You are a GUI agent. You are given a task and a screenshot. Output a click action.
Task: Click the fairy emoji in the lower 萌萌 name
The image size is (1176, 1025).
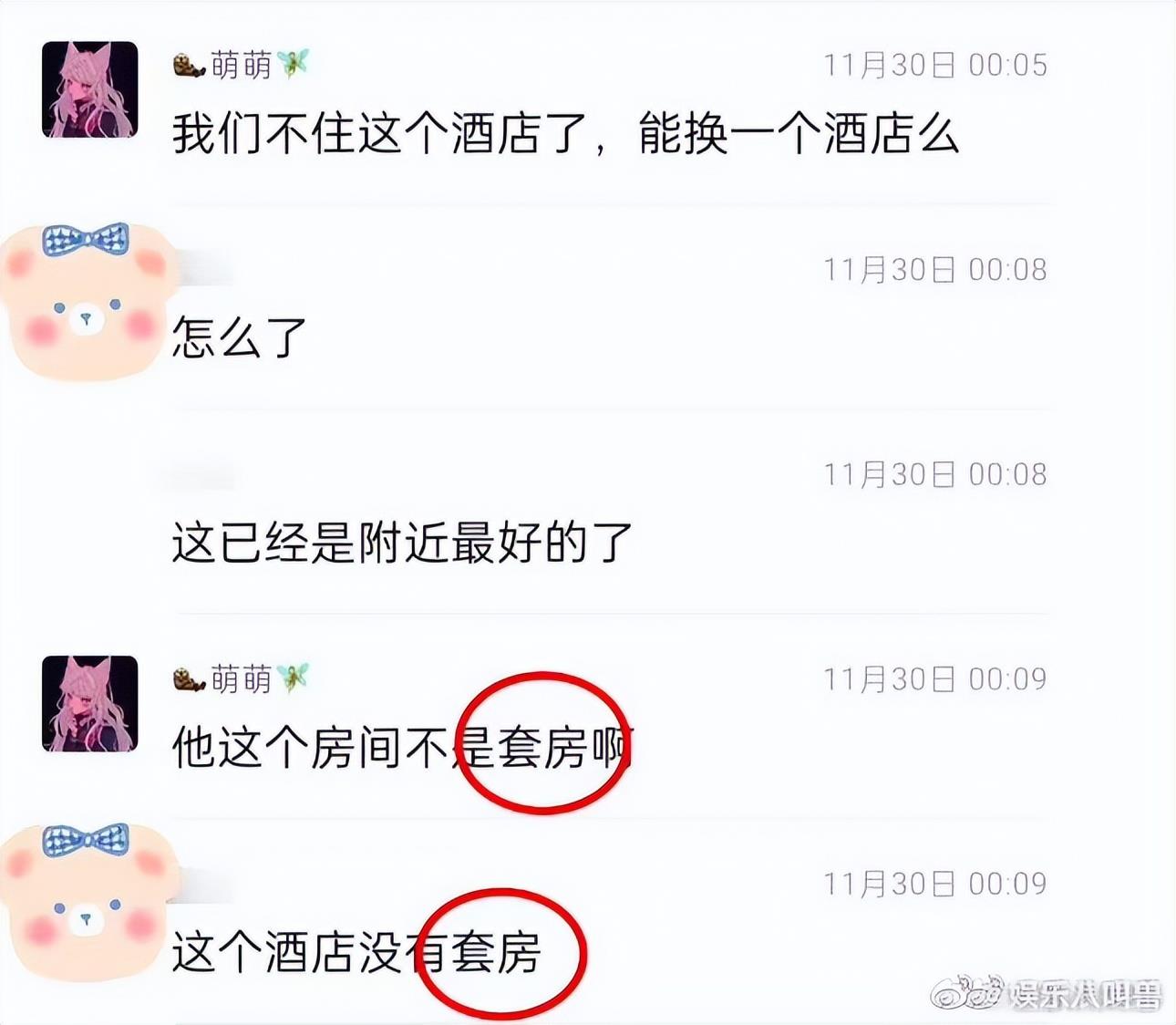pyautogui.click(x=294, y=678)
